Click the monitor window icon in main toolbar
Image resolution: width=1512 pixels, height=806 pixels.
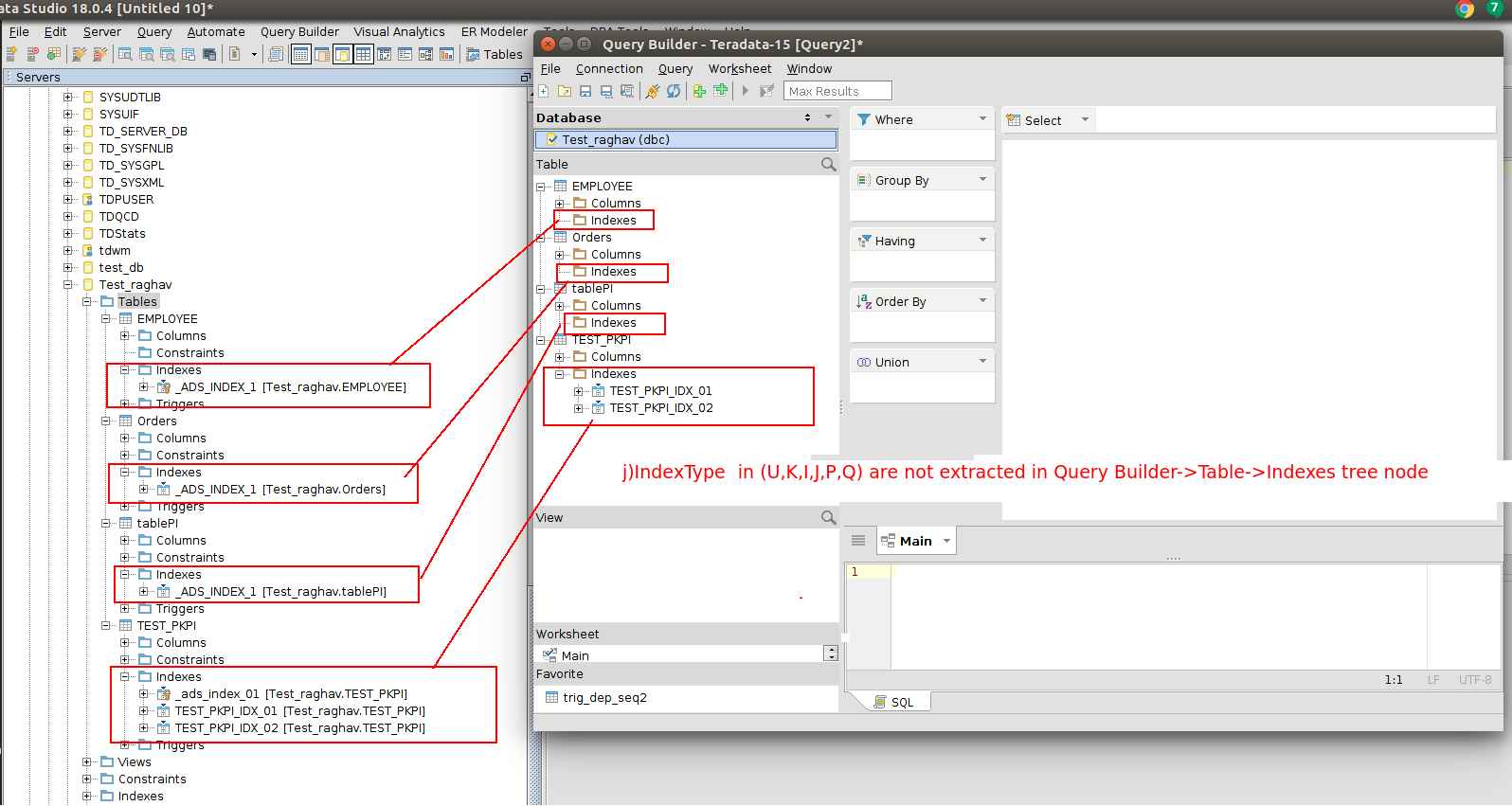click(208, 54)
